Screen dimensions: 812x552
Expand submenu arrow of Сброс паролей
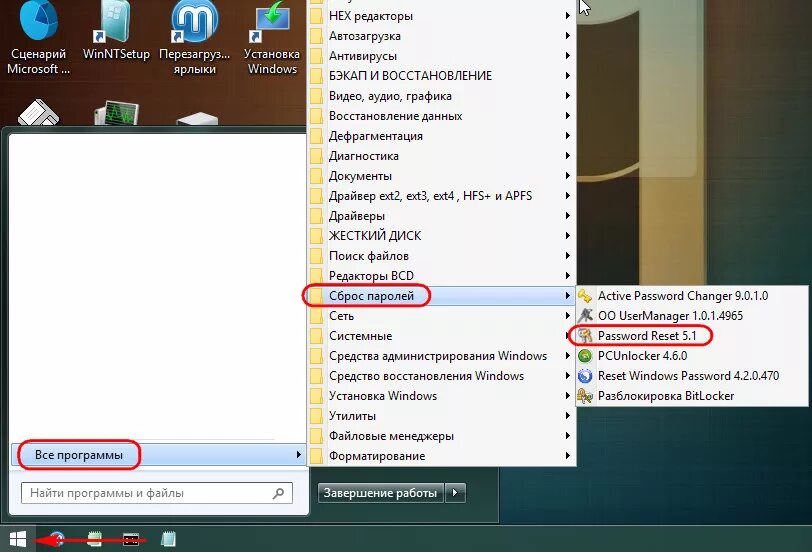click(568, 296)
